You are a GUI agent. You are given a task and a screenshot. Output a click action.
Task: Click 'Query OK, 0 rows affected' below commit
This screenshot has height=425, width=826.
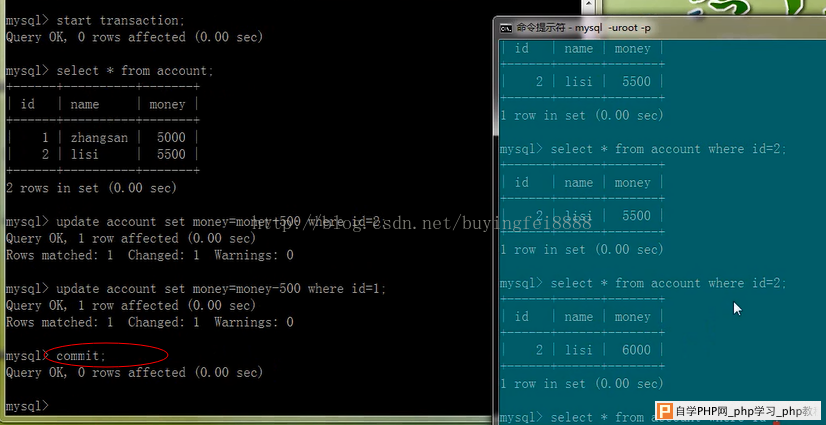[134, 372]
